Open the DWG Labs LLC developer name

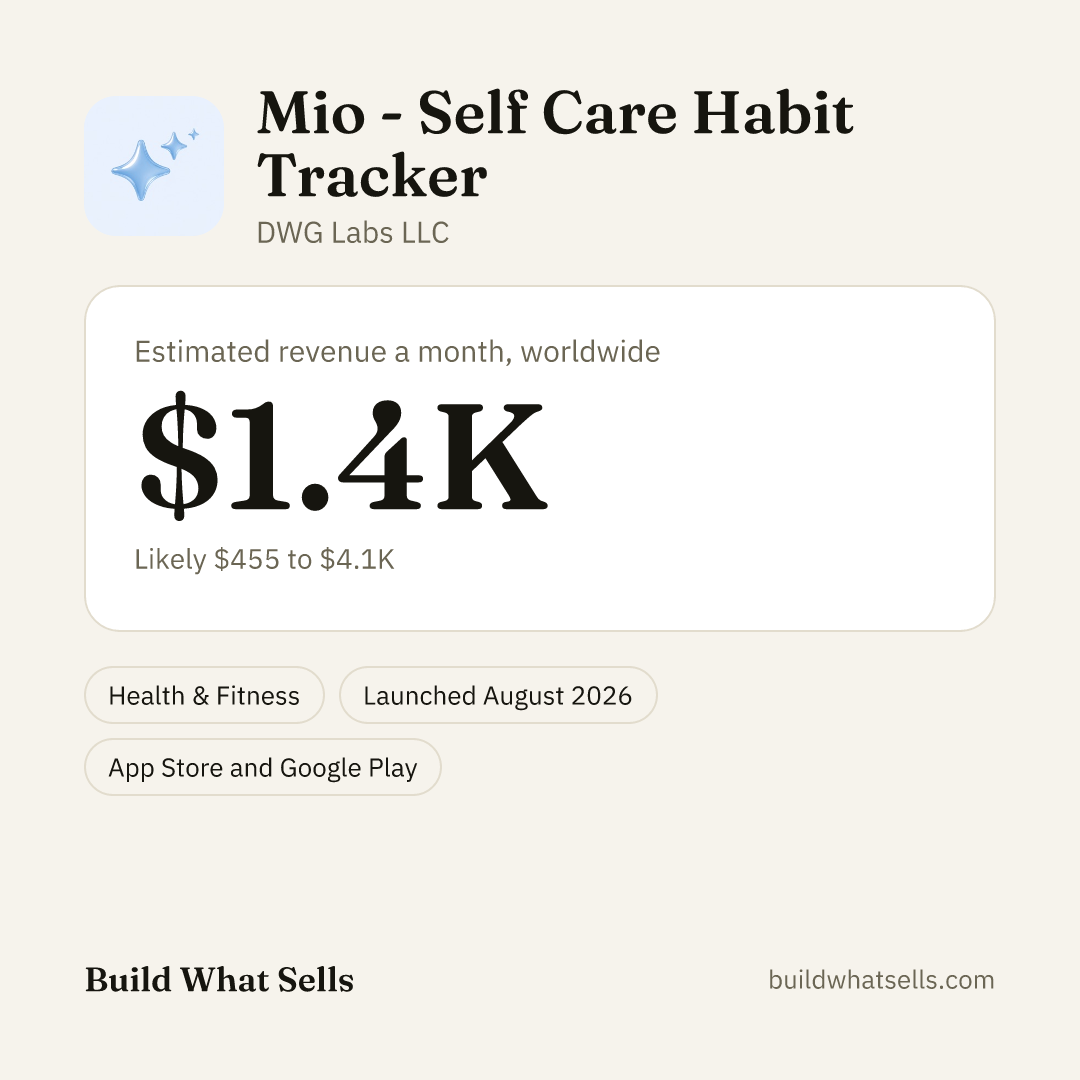click(x=353, y=233)
